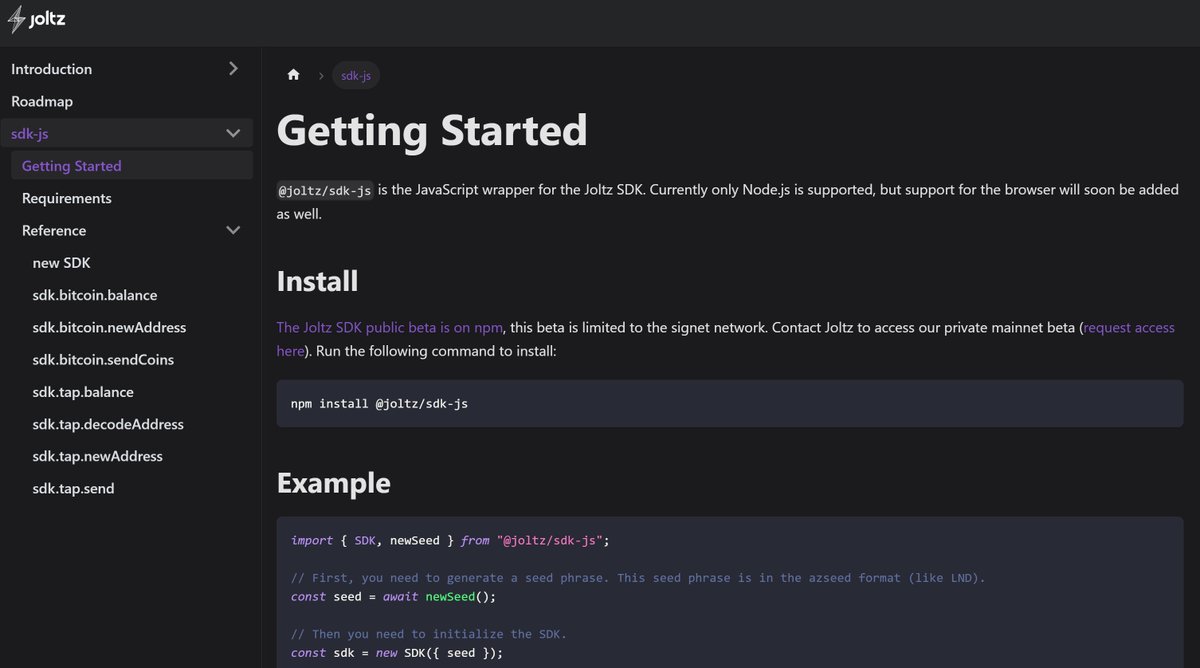Expand the Introduction section chevron
The width and height of the screenshot is (1200, 668).
click(233, 69)
